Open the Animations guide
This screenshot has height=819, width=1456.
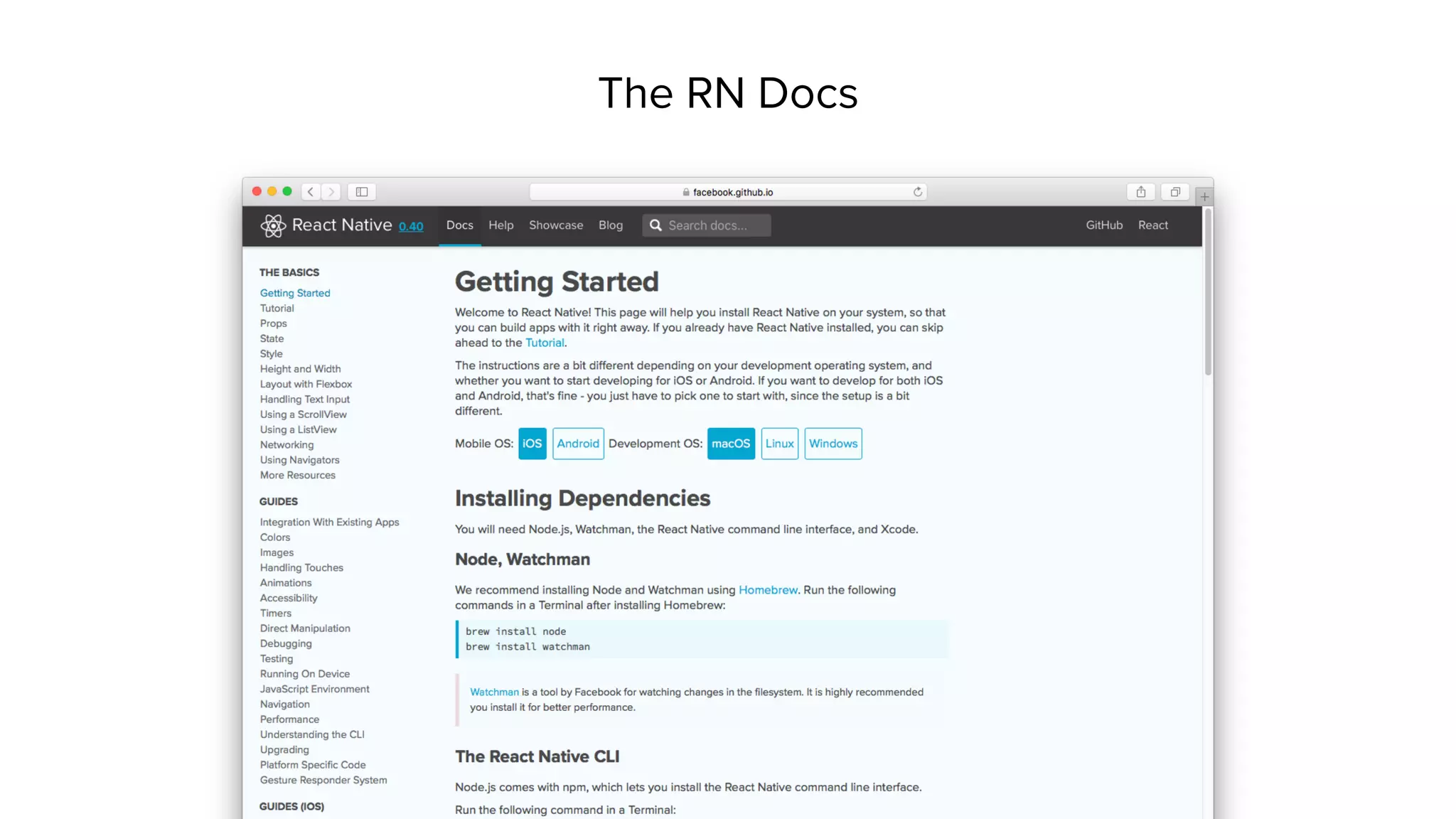point(285,583)
